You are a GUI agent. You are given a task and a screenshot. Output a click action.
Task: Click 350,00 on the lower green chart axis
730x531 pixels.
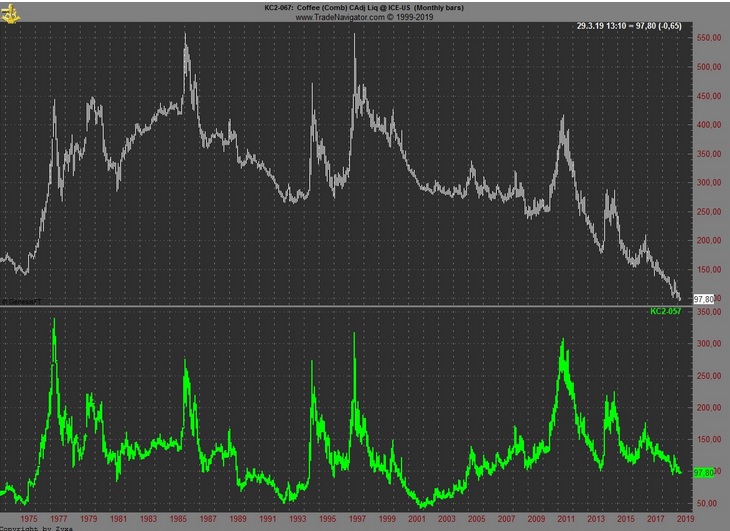click(x=709, y=312)
